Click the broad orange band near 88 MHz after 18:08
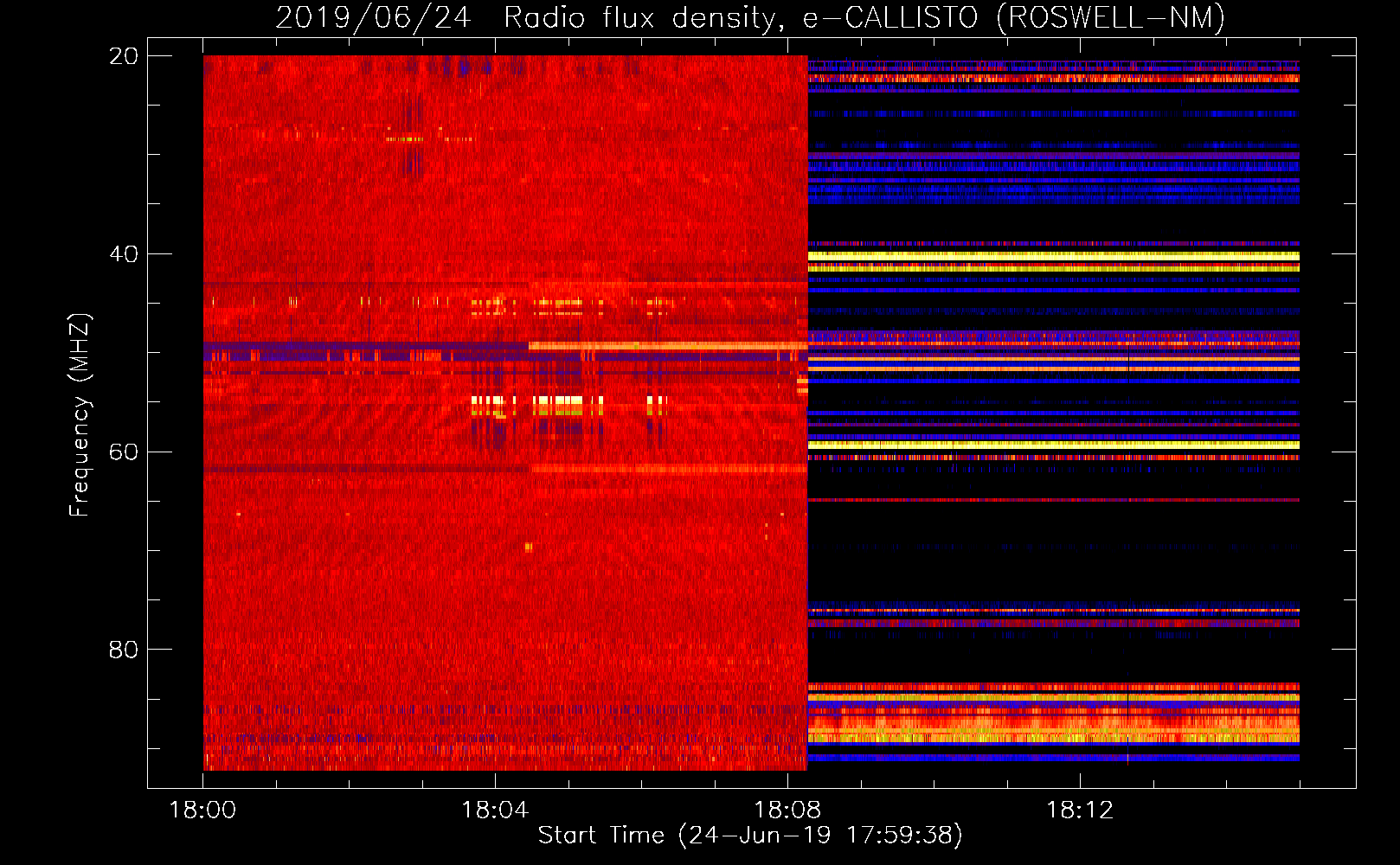Image resolution: width=1400 pixels, height=865 pixels. coord(1052,727)
